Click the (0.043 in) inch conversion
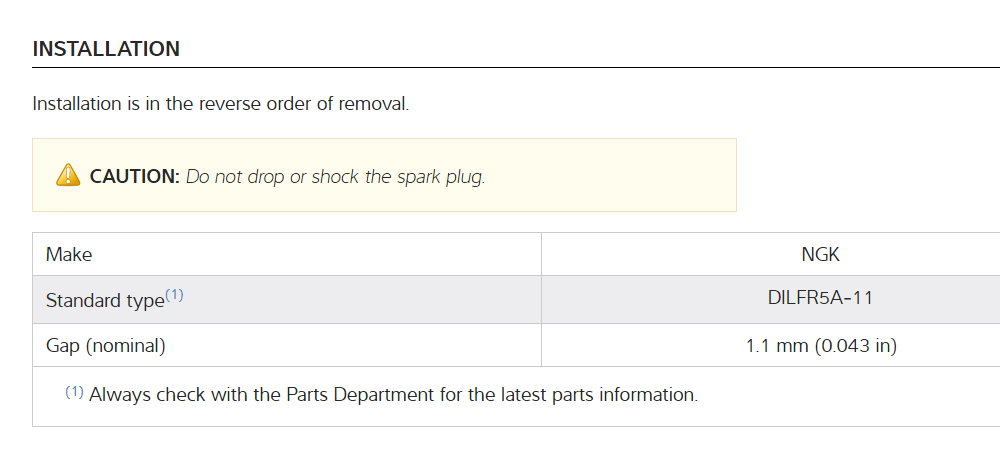1000x473 pixels. (855, 346)
